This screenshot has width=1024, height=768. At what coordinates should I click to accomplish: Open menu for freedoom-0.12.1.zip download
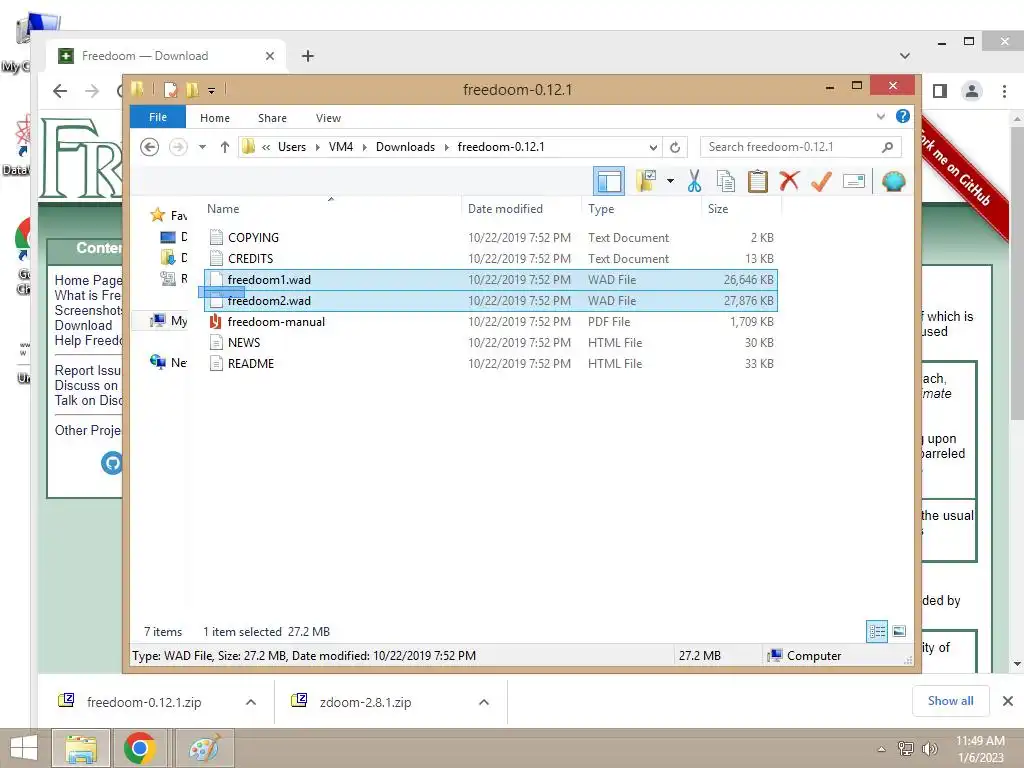pyautogui.click(x=251, y=702)
